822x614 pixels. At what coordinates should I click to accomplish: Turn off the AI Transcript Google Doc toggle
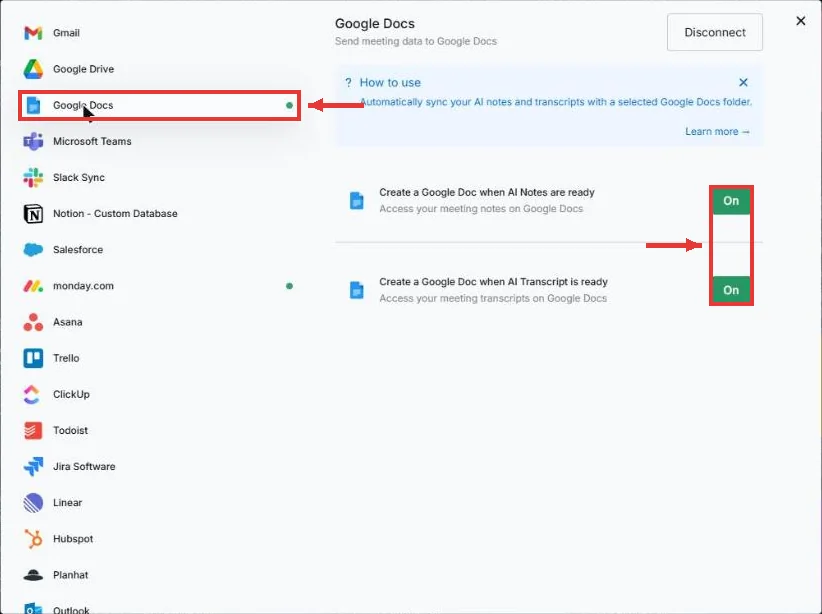click(731, 290)
